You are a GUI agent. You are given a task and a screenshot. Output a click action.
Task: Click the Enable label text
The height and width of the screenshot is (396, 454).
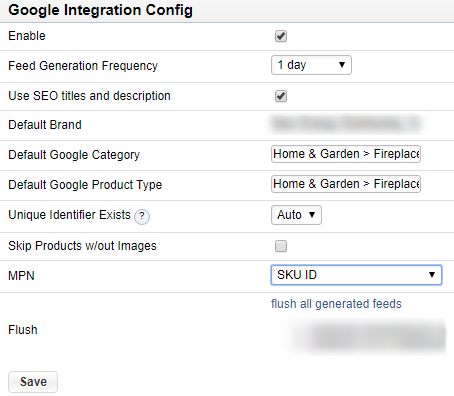pyautogui.click(x=27, y=36)
